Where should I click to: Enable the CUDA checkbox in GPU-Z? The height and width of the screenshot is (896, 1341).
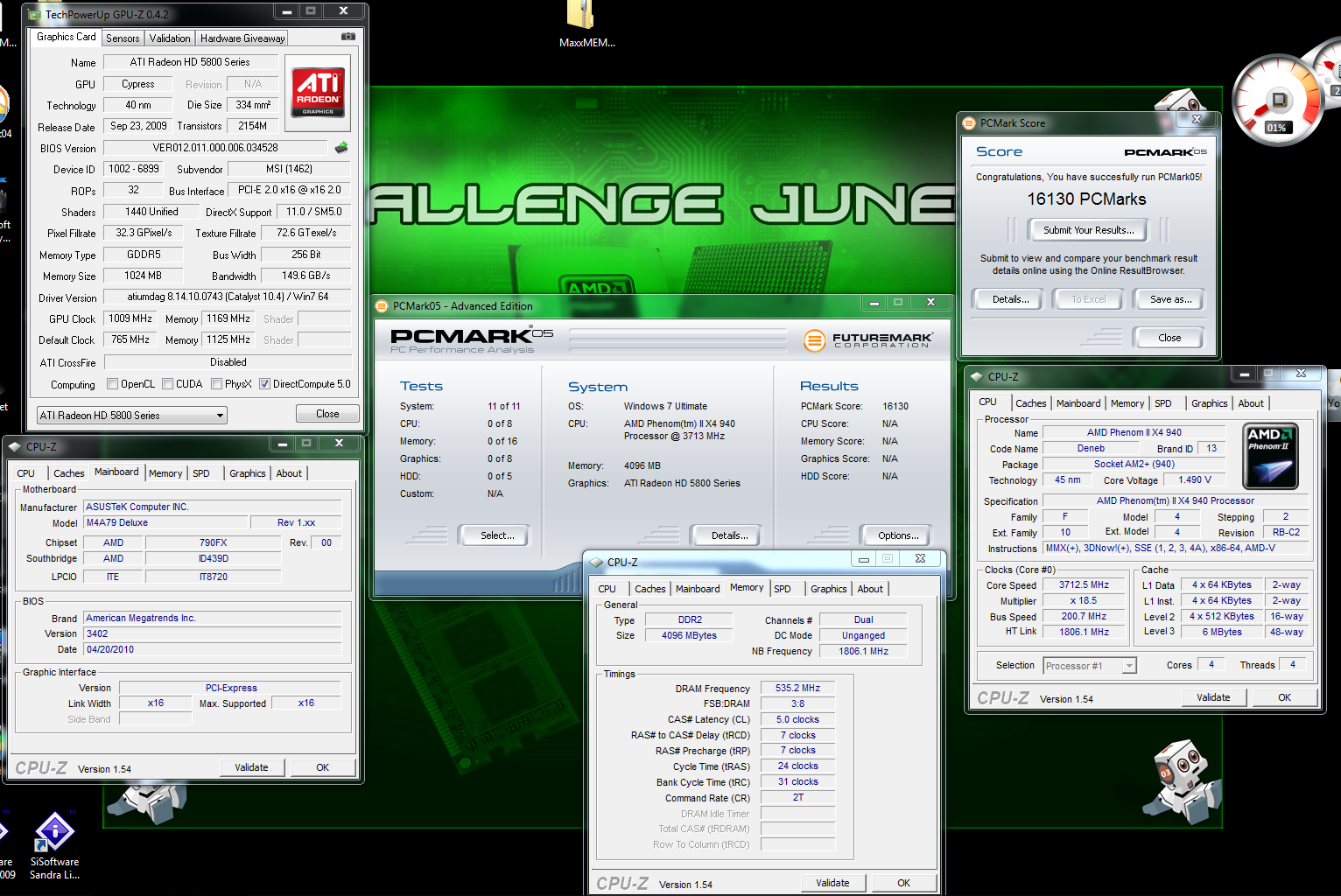click(167, 383)
